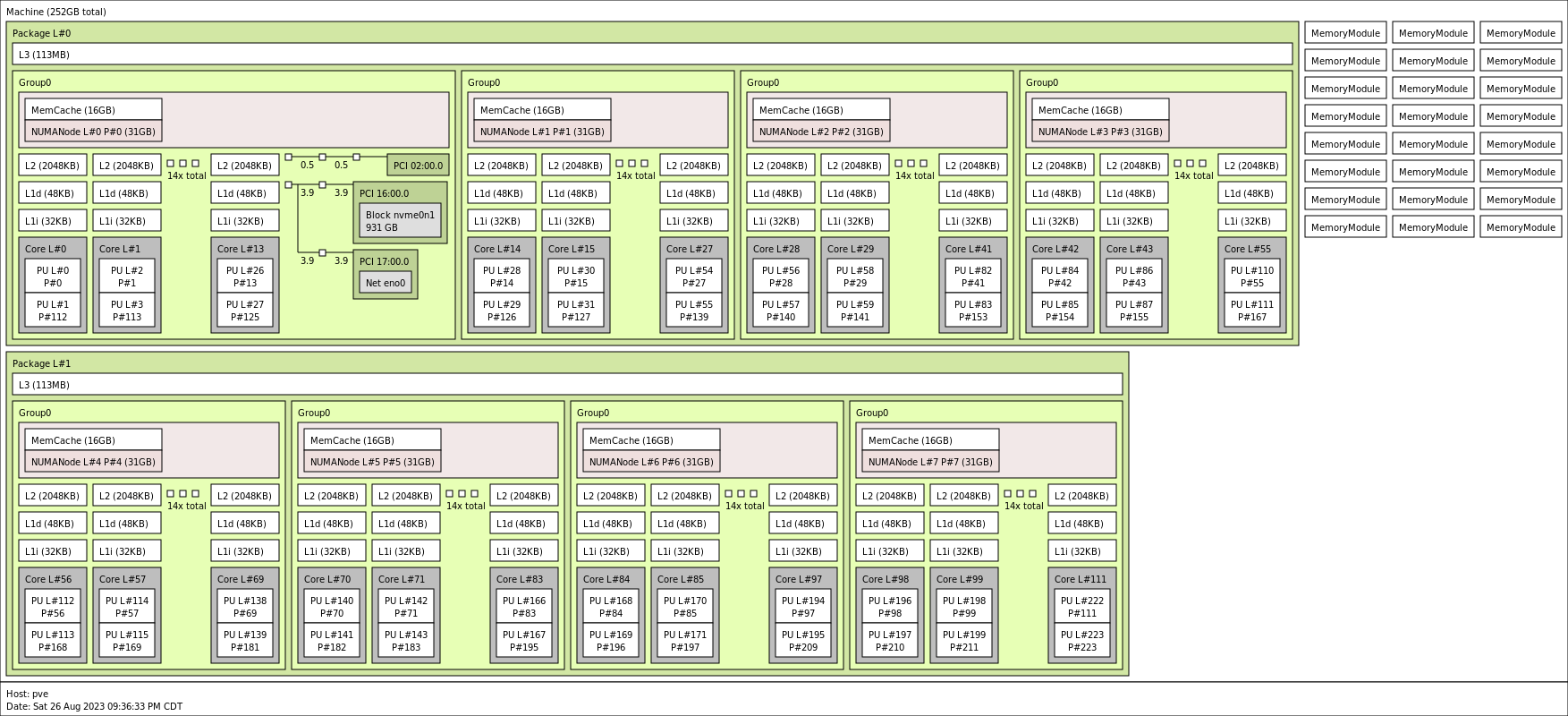Select the "Core L#97" label
The width and height of the screenshot is (1568, 716).
[799, 580]
